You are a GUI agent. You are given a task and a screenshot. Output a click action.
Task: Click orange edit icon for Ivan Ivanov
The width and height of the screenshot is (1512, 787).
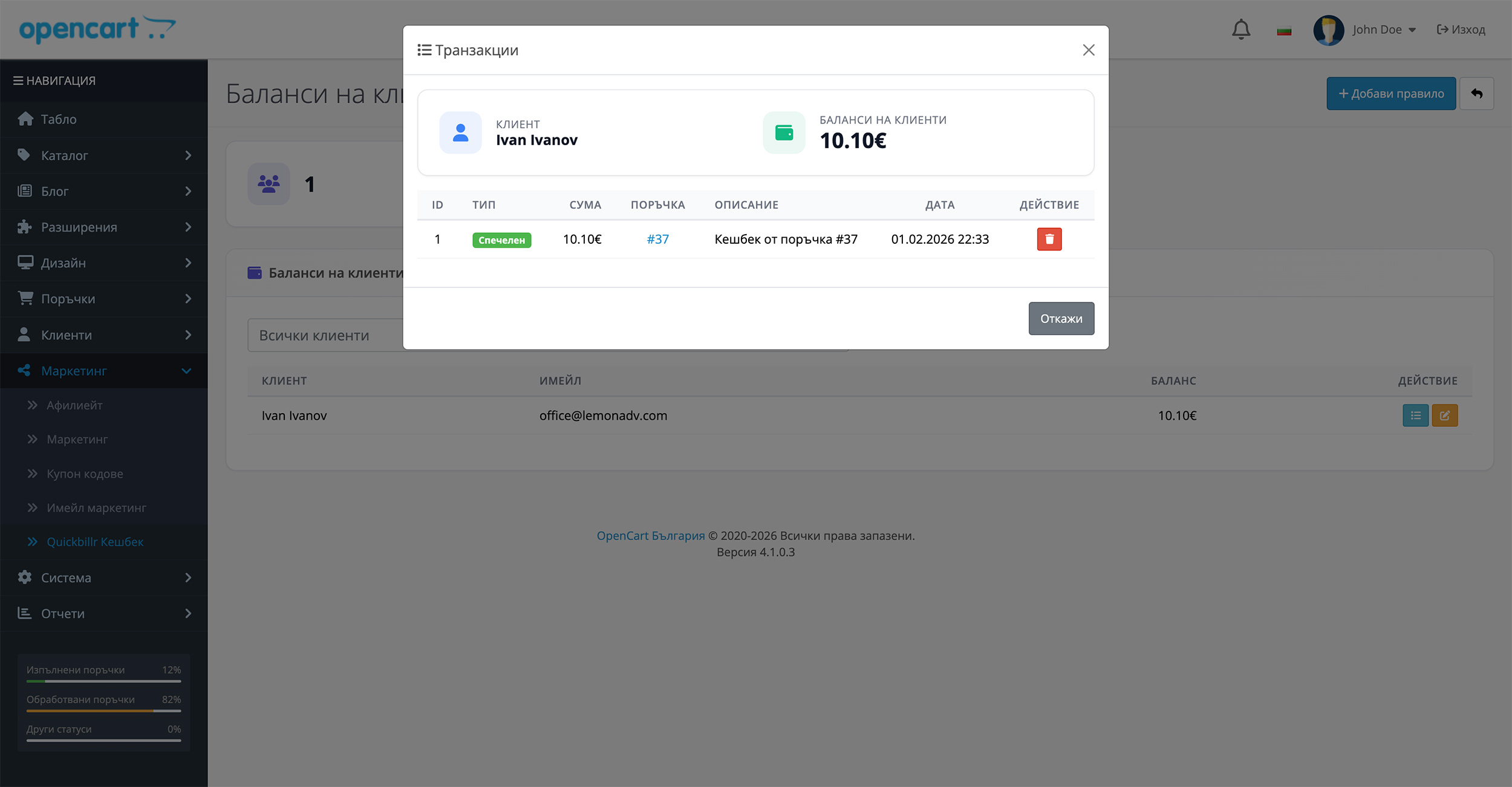[1444, 416]
